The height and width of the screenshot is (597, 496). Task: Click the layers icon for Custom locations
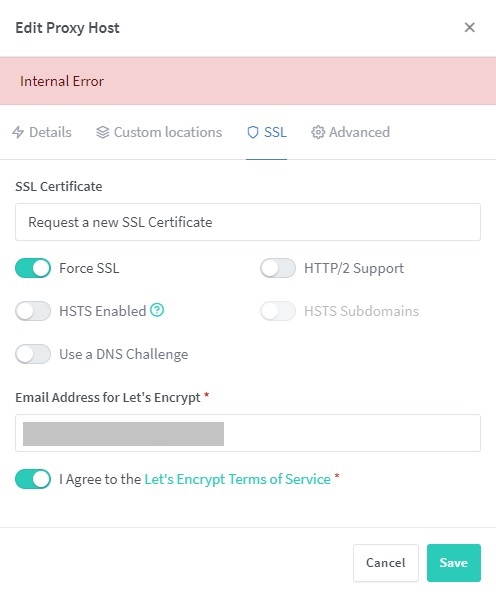pos(102,132)
